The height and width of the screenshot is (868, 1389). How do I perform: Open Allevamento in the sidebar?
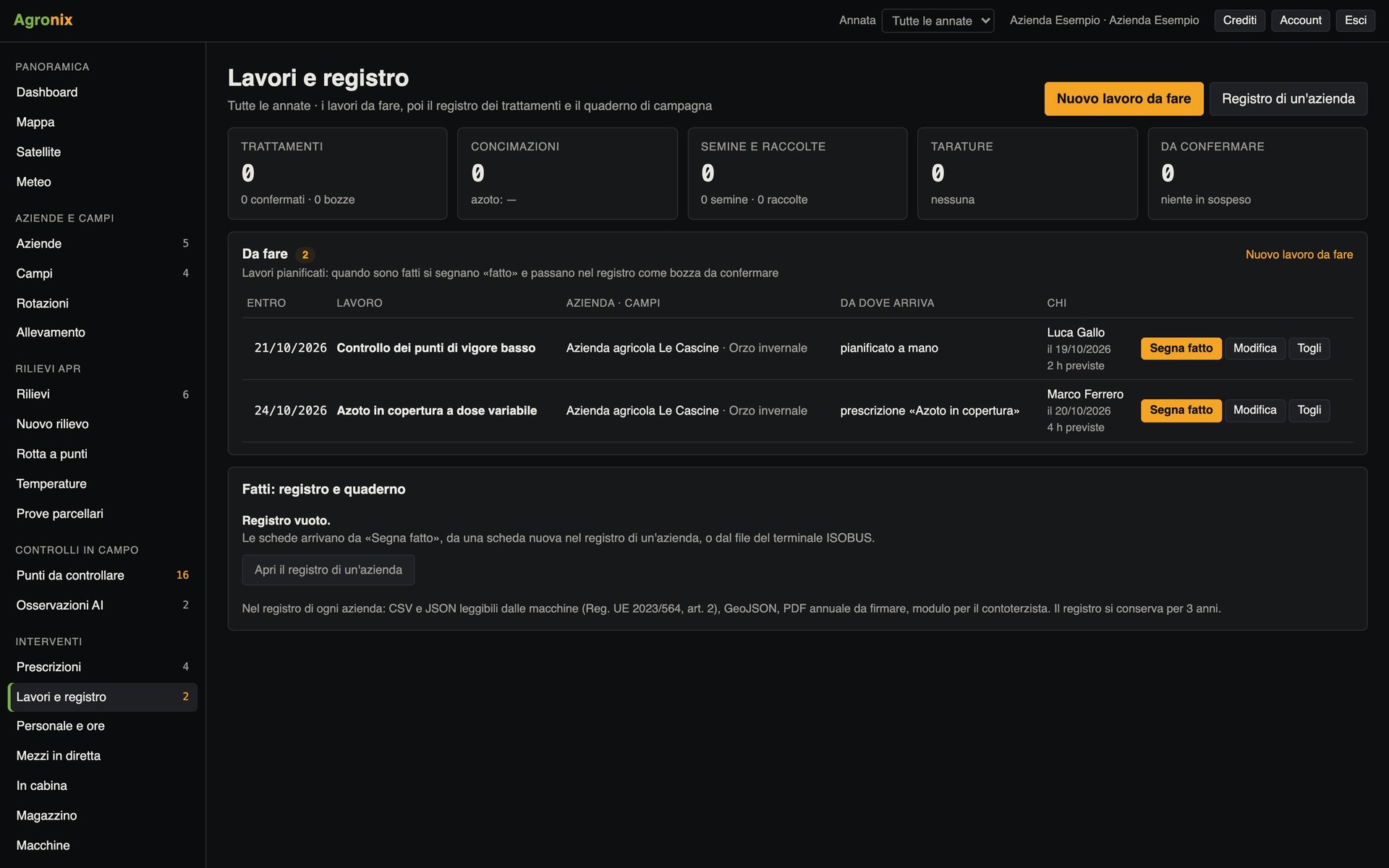tap(103, 333)
